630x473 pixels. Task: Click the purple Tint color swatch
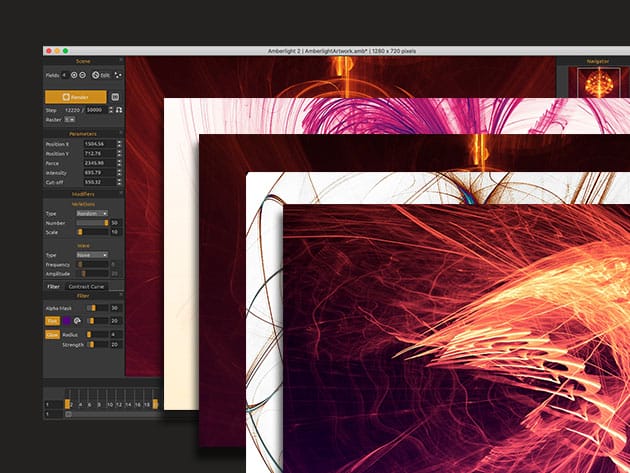tap(65, 321)
